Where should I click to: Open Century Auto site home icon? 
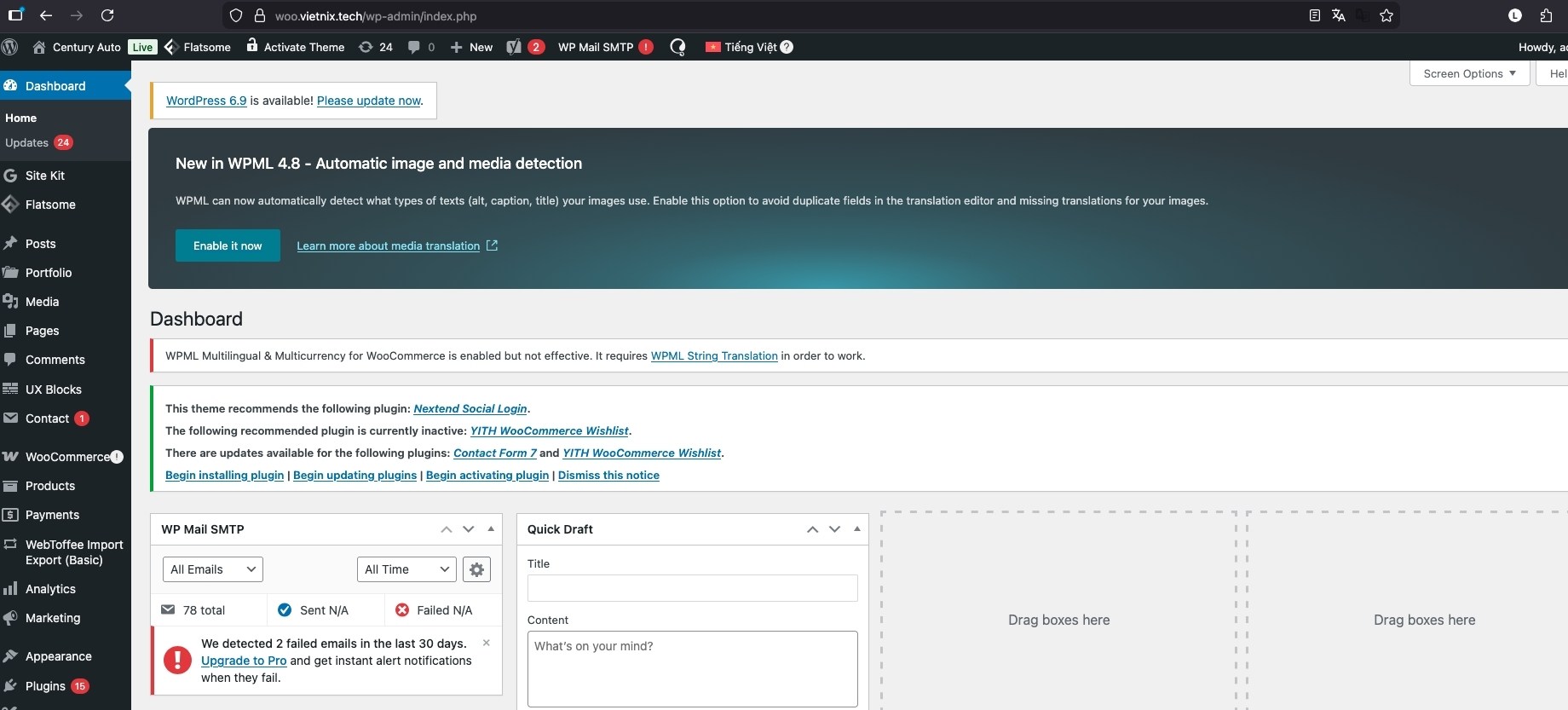[39, 47]
